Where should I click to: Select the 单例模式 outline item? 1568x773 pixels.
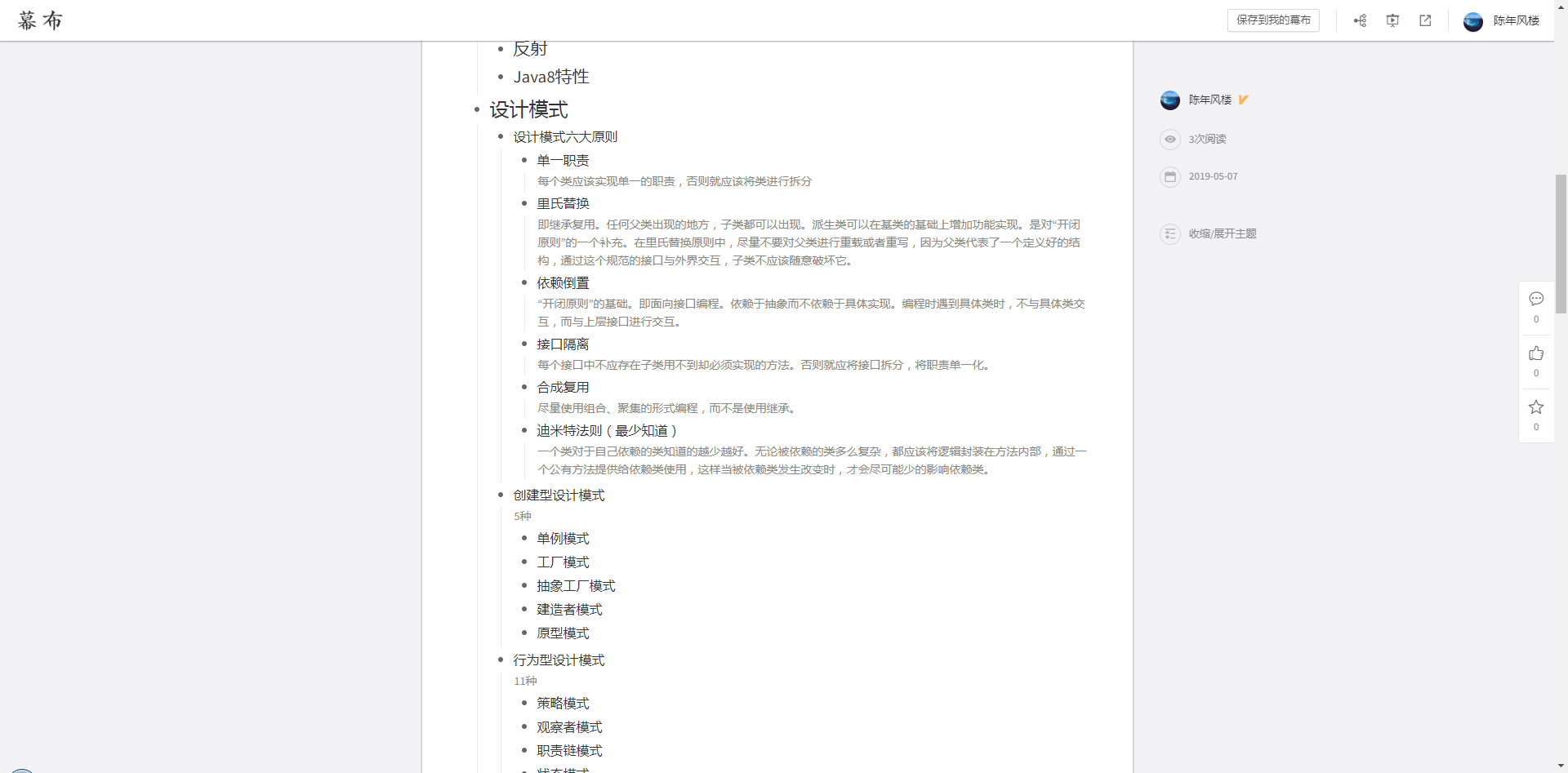(563, 539)
